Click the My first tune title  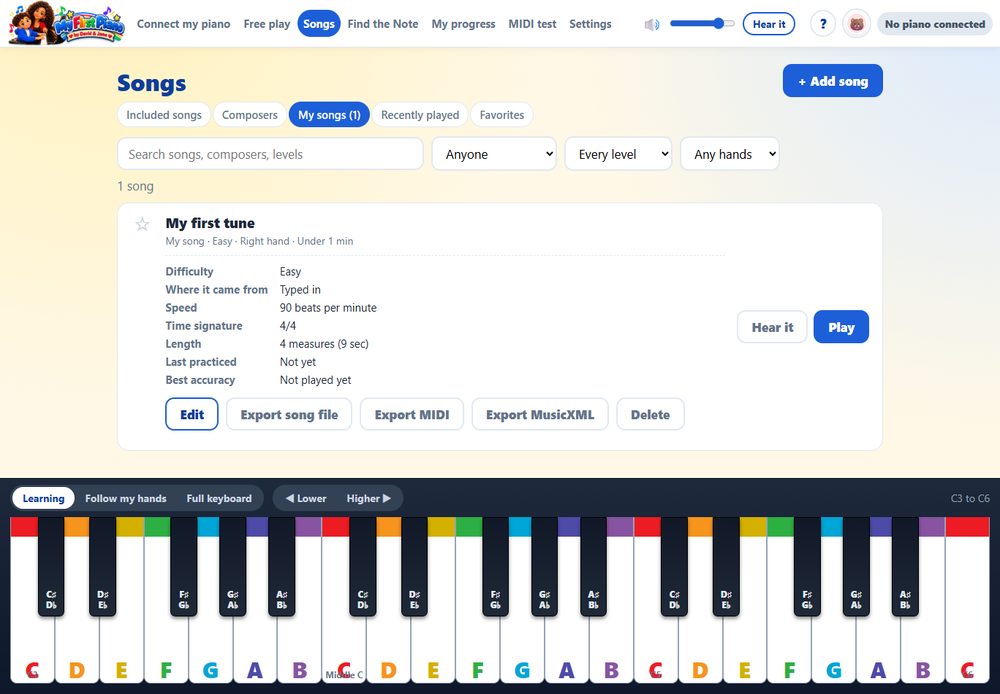pyautogui.click(x=210, y=223)
